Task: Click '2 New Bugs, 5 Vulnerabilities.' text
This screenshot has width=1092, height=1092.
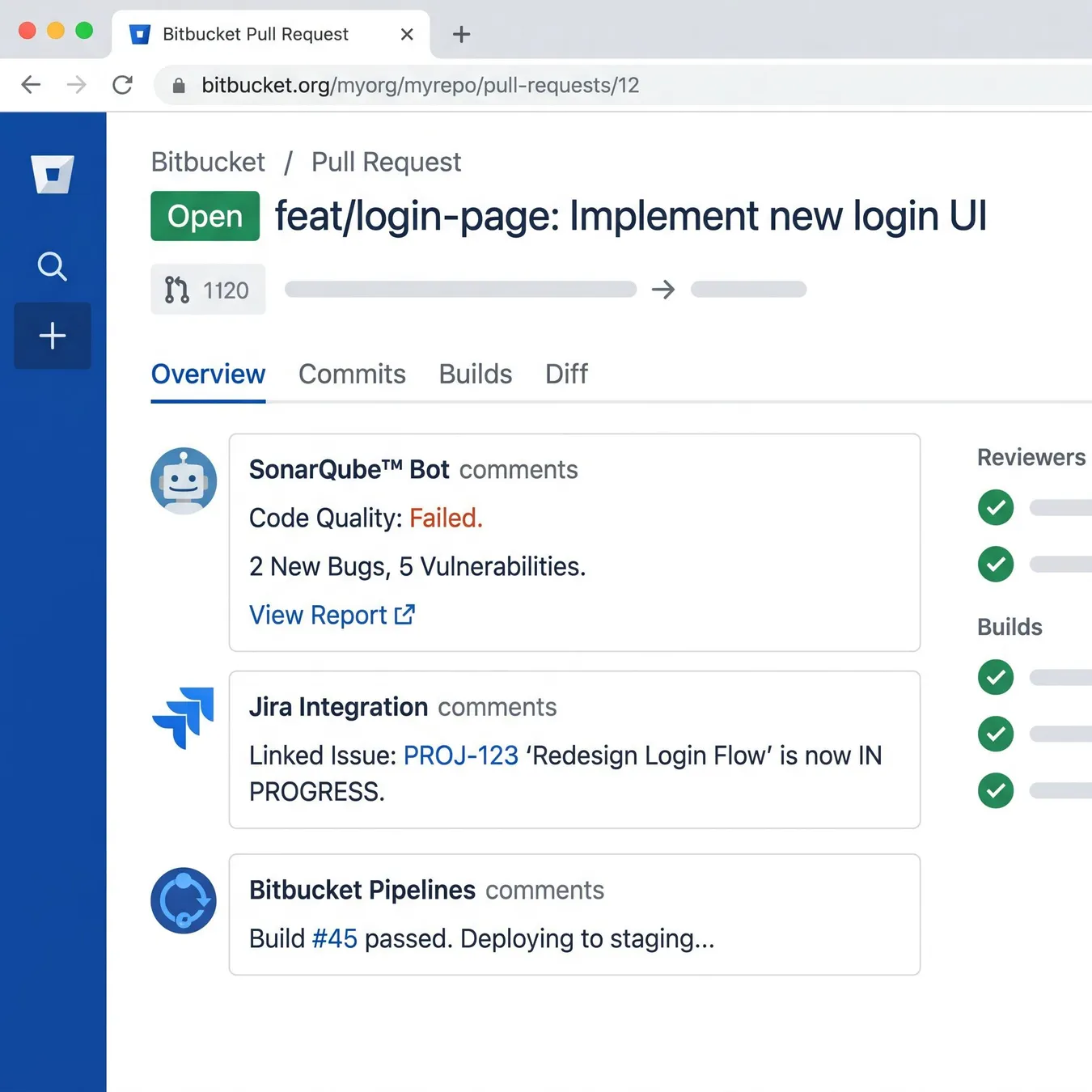Action: coord(417,566)
